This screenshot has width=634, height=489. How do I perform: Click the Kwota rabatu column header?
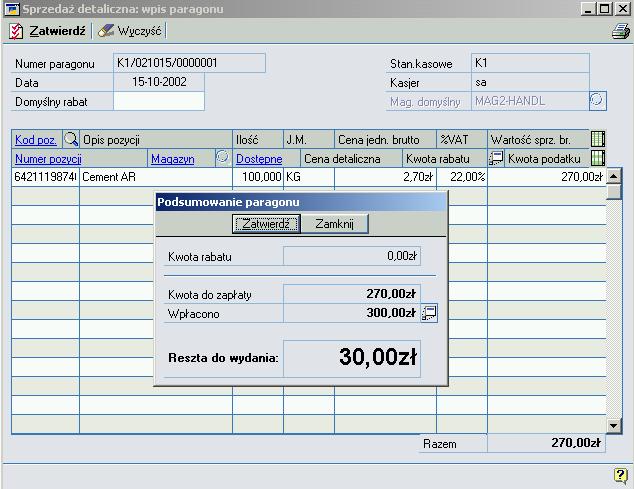click(x=445, y=159)
